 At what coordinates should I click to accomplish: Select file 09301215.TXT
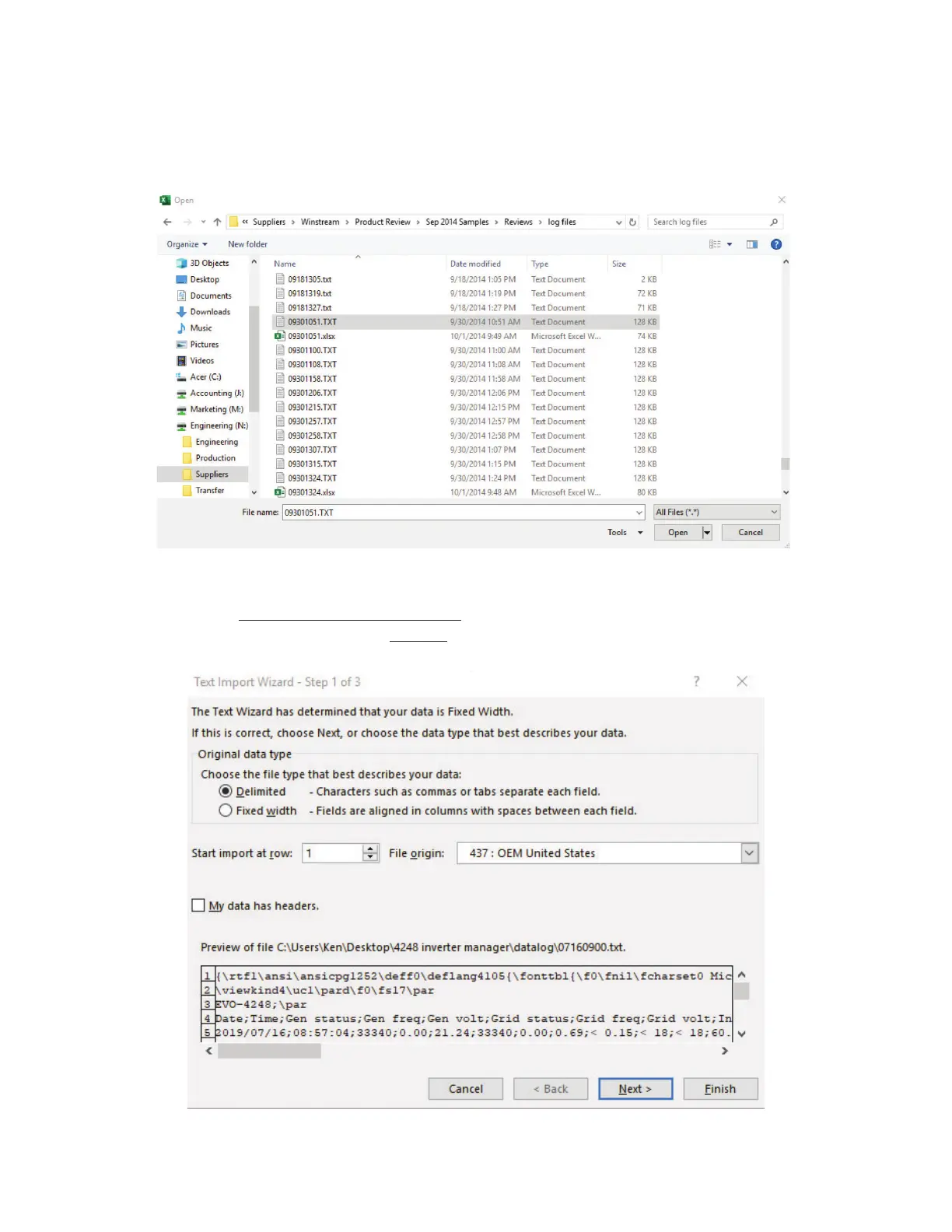click(466, 408)
